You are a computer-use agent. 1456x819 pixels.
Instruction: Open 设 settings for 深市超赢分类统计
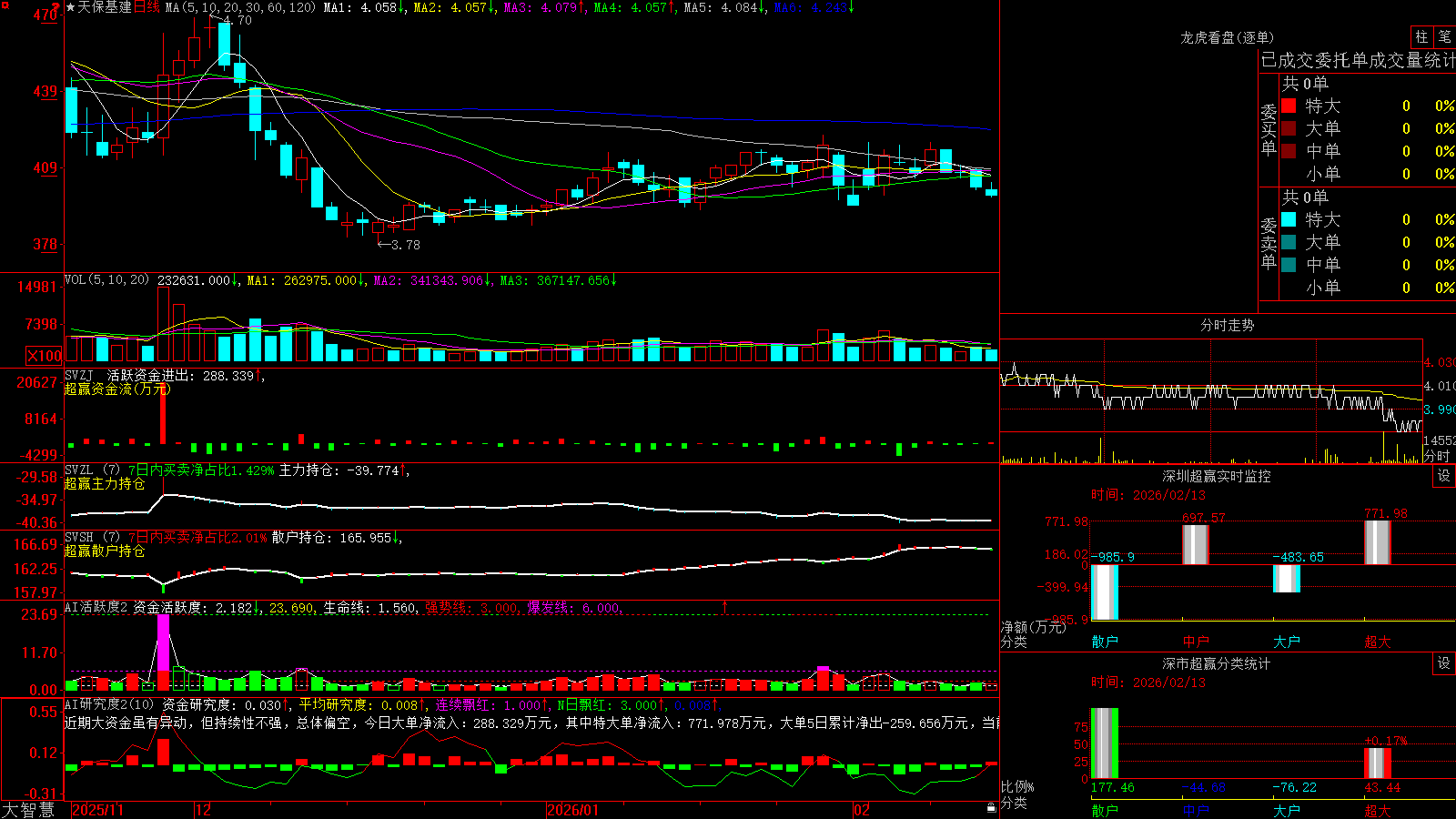1443,663
